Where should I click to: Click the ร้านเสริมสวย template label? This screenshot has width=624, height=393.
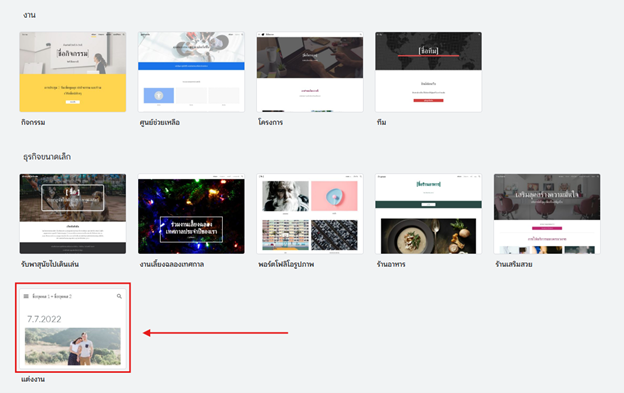(514, 264)
